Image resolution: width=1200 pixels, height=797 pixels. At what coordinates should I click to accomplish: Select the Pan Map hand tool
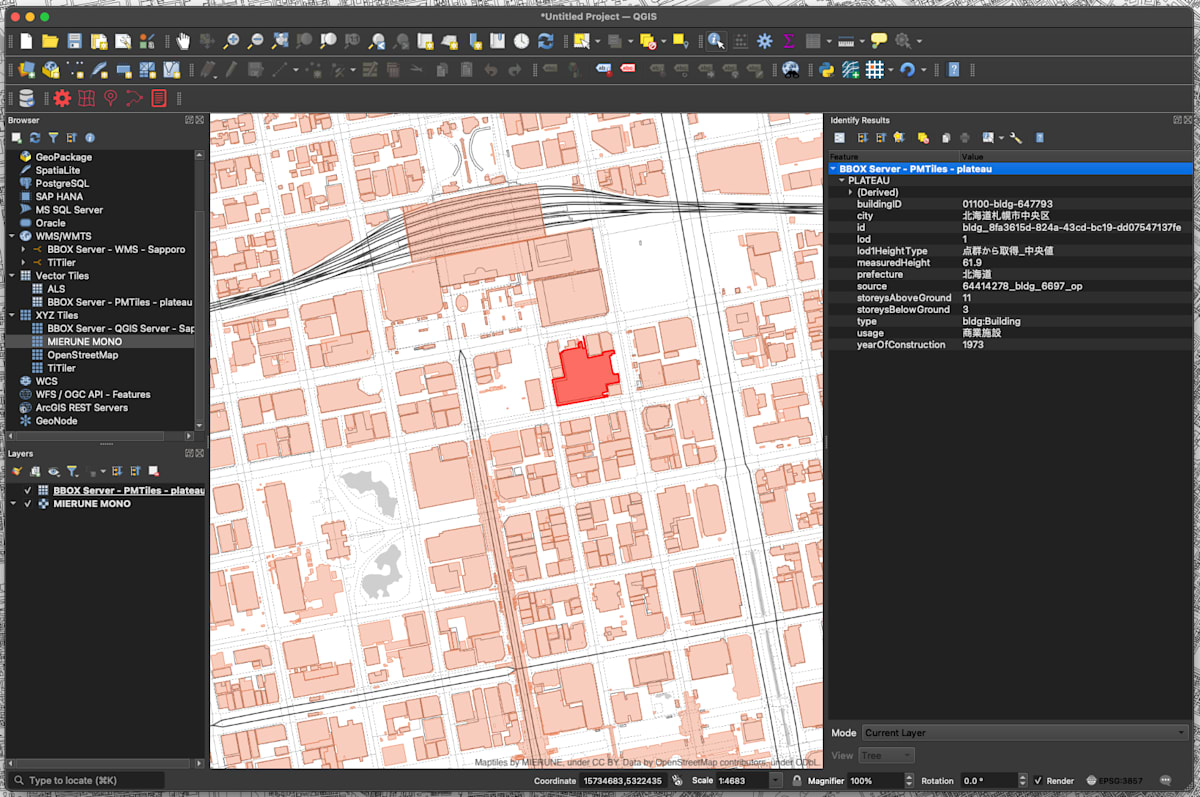[x=183, y=41]
